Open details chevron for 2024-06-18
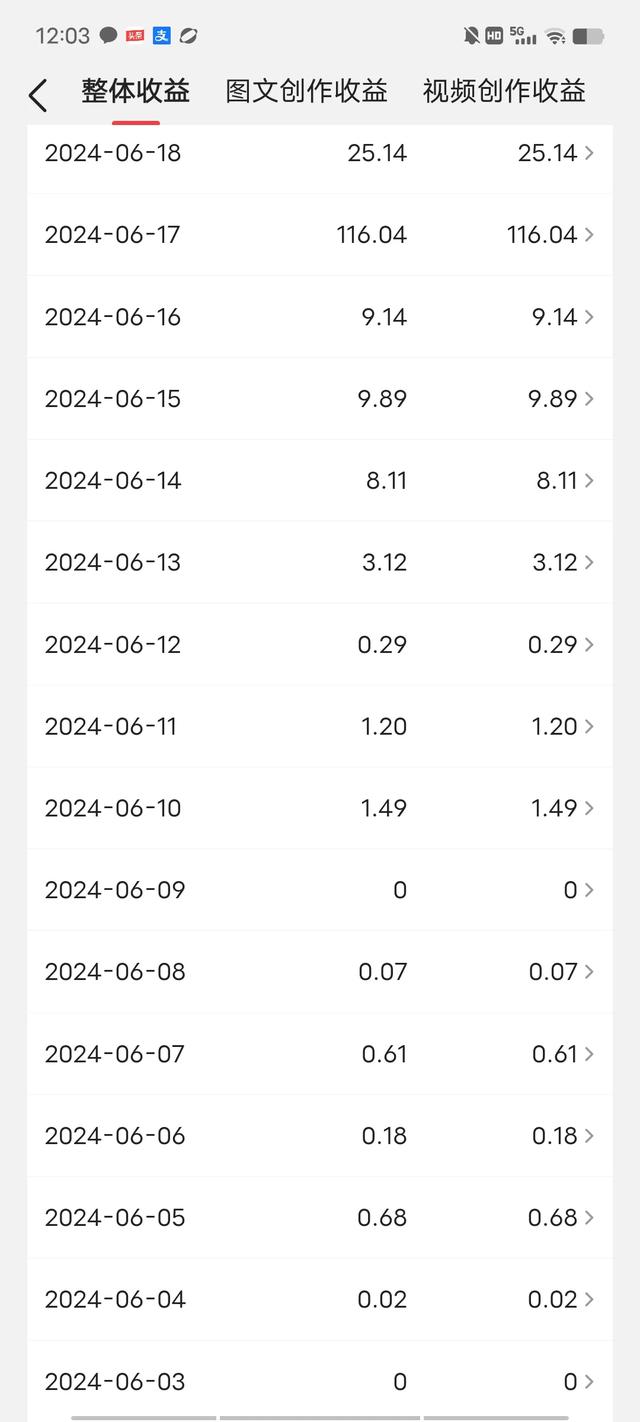 (x=589, y=153)
